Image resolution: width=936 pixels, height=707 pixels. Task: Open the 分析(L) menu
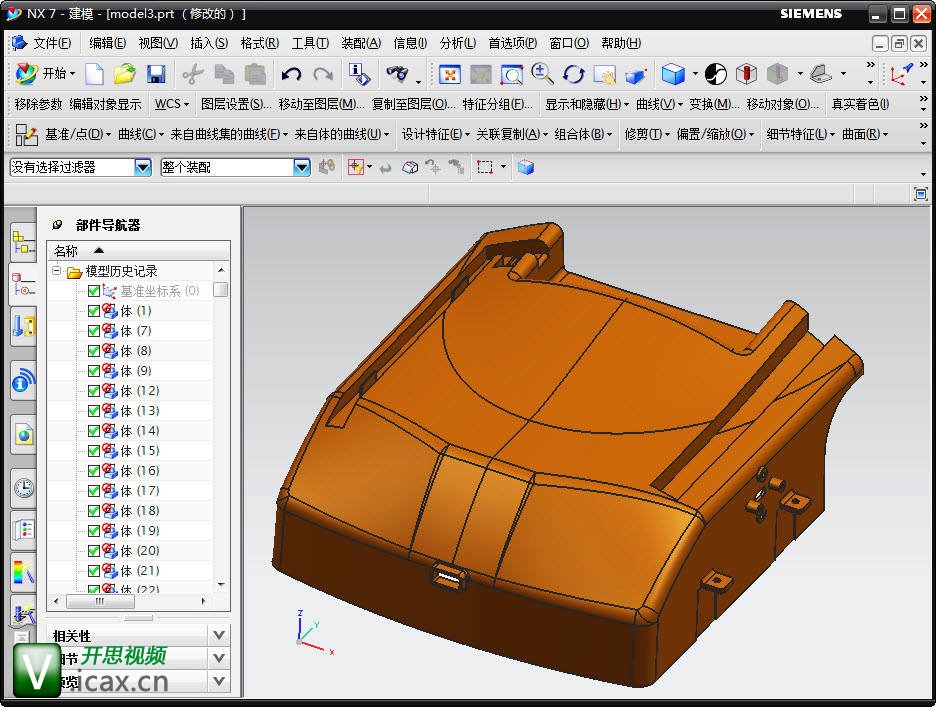(458, 43)
